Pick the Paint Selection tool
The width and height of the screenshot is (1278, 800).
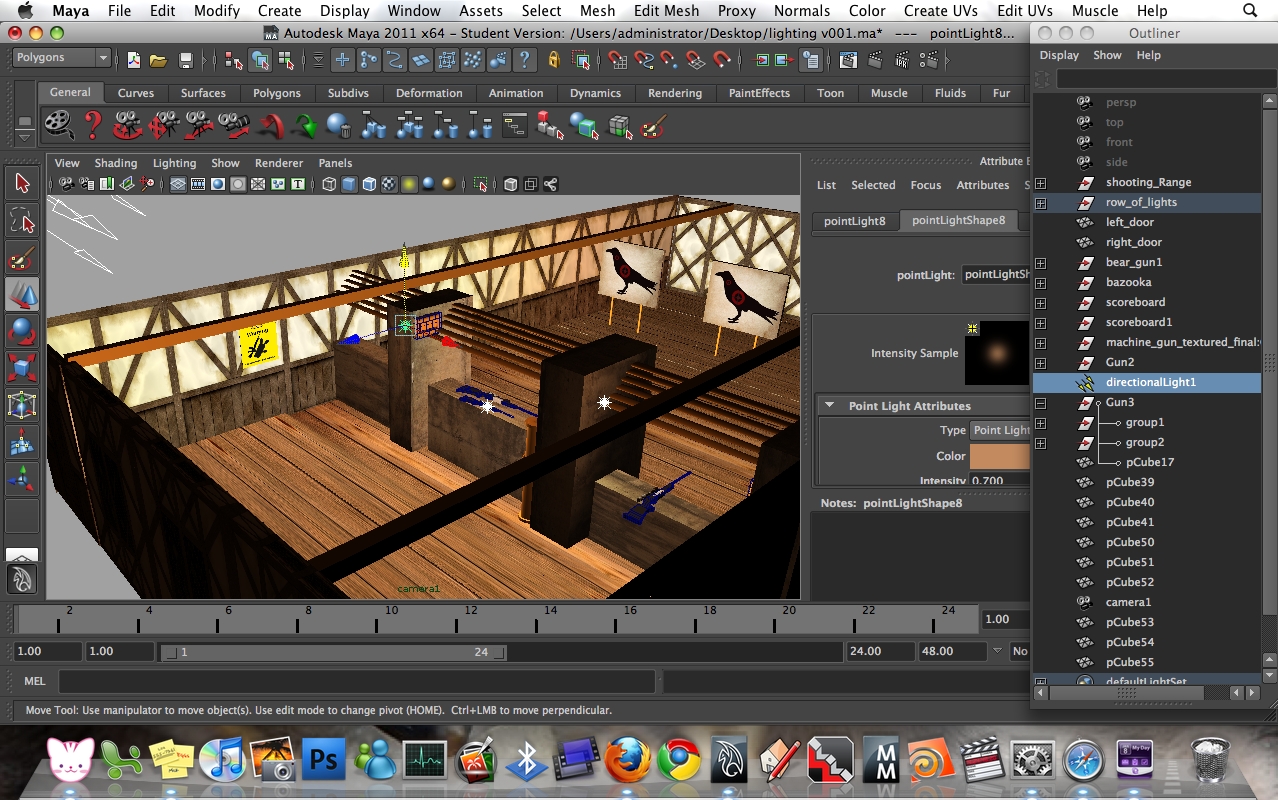[x=22, y=259]
